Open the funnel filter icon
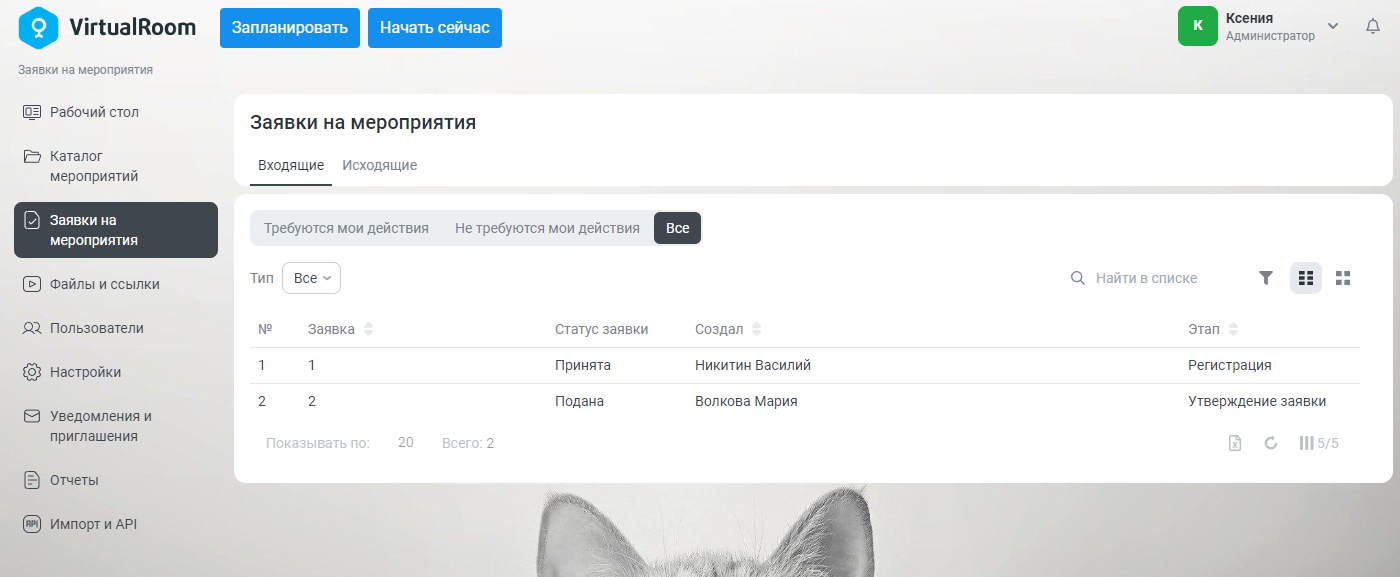Viewport: 1400px width, 577px height. (x=1266, y=278)
